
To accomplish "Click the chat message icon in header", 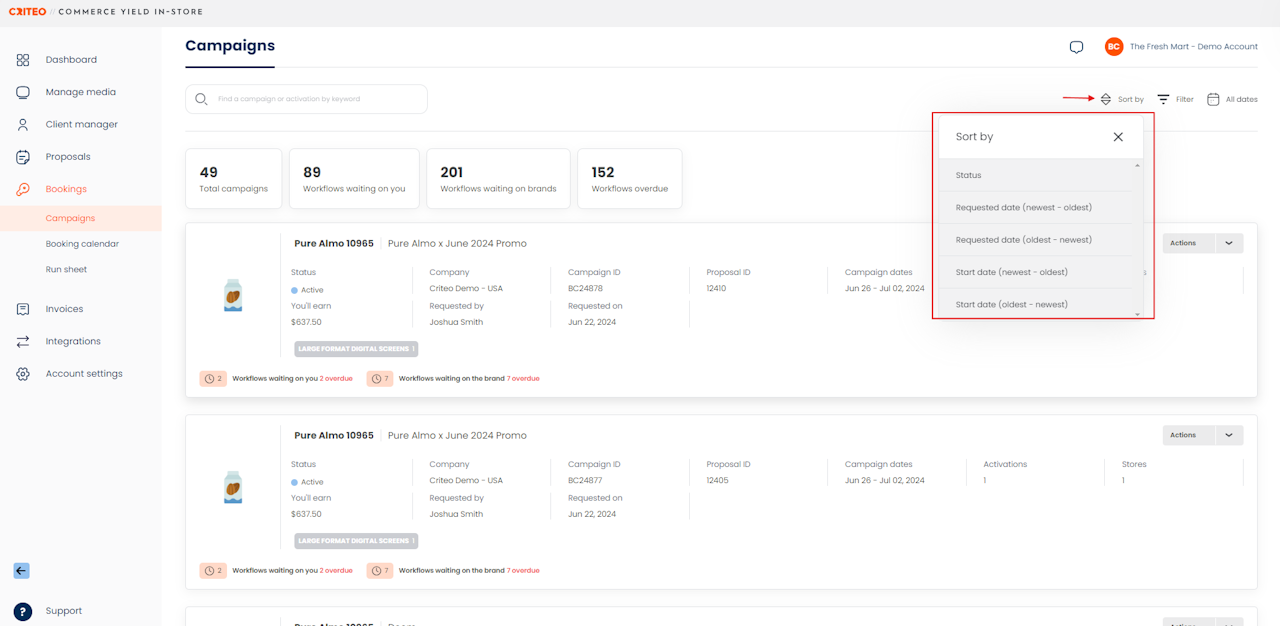I will 1076,47.
